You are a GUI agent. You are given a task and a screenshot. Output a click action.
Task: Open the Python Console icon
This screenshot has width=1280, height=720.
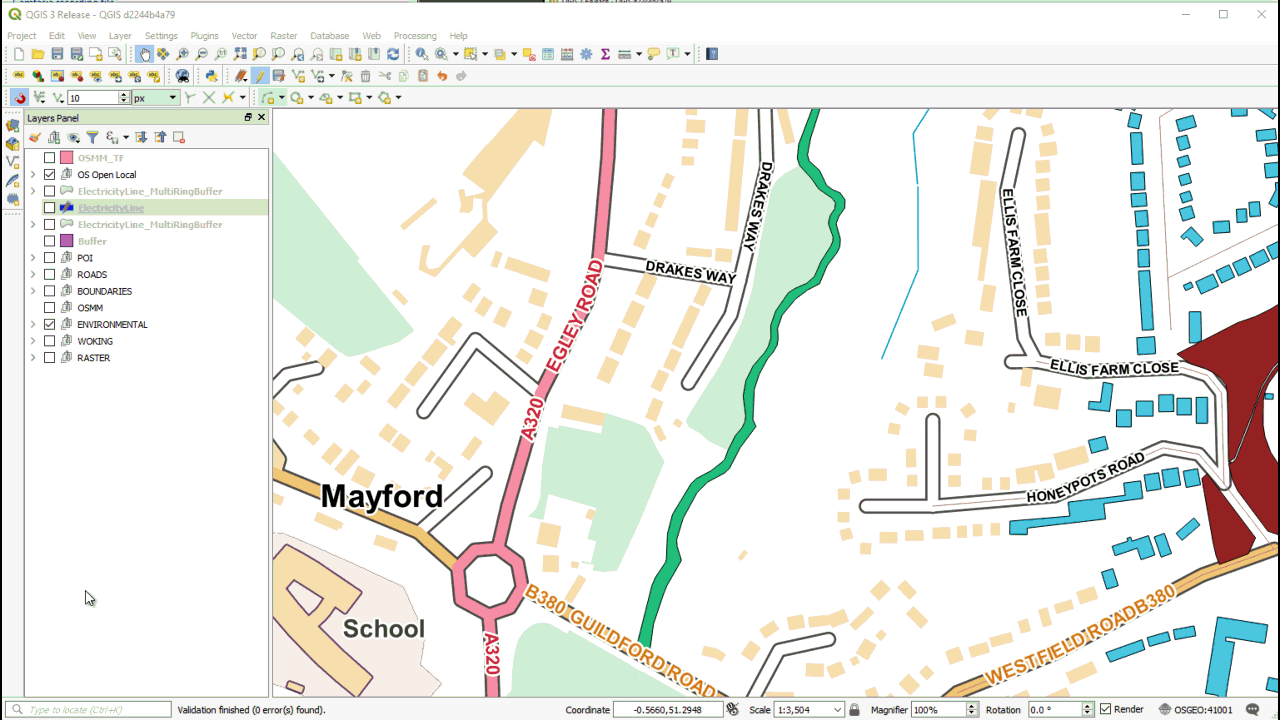pyautogui.click(x=211, y=76)
